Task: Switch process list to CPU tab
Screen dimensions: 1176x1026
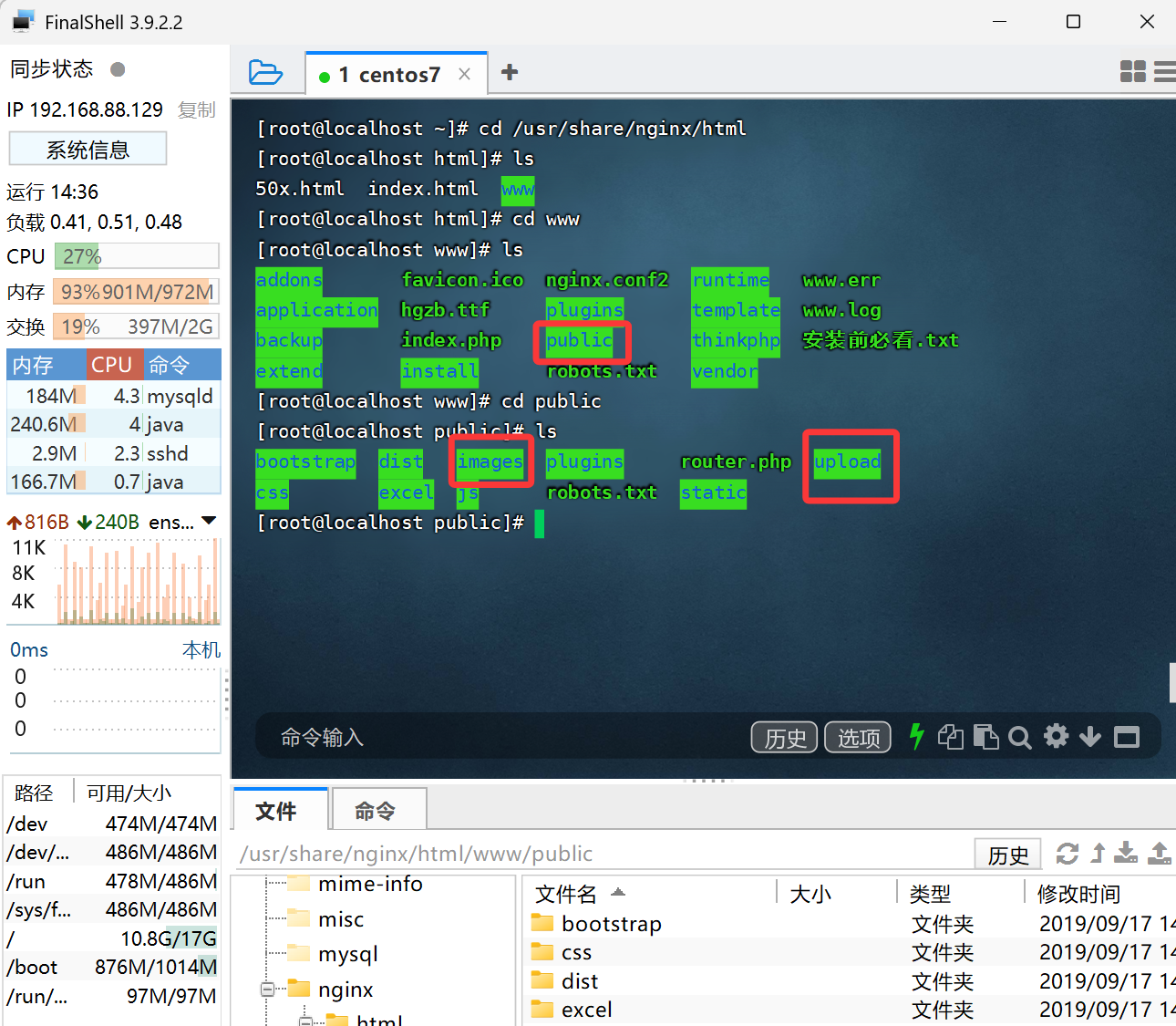Action: [115, 365]
